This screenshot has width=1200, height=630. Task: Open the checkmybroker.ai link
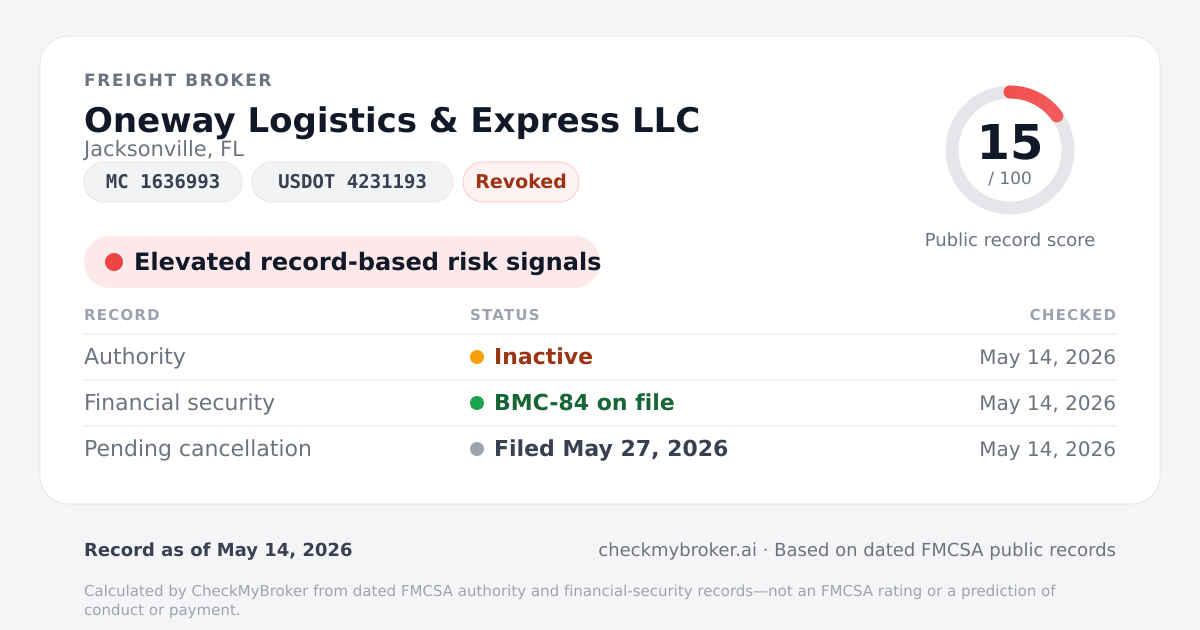point(677,550)
